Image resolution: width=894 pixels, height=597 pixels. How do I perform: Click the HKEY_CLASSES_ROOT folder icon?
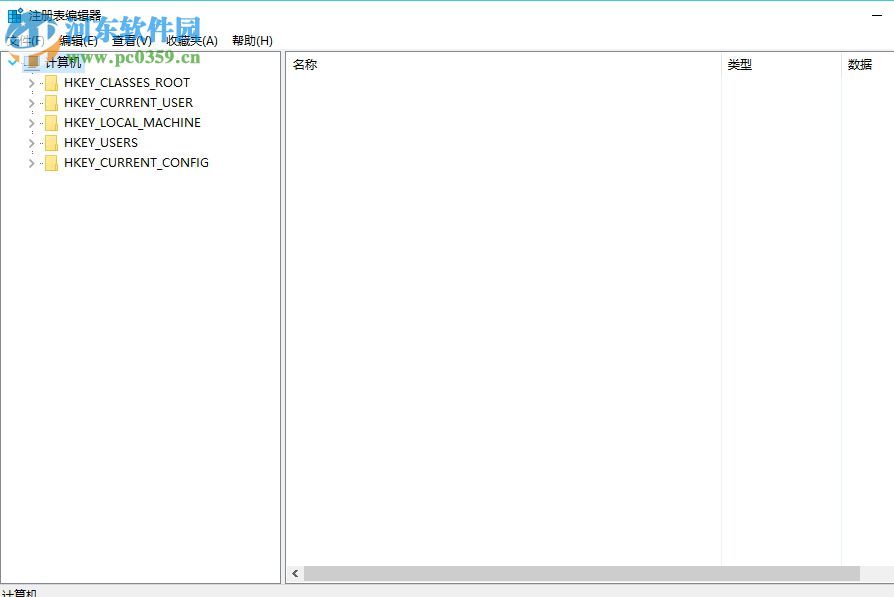(51, 83)
